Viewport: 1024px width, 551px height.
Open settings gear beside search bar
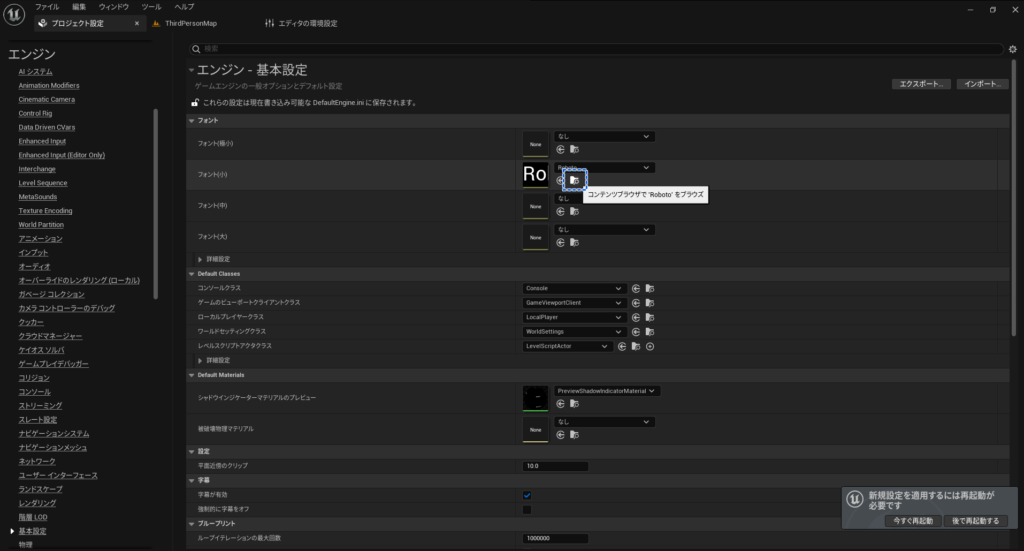[1013, 49]
